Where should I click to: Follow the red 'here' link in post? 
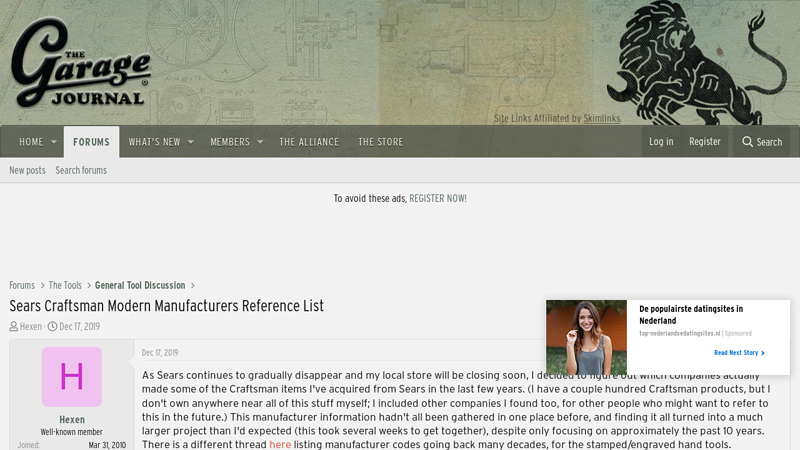point(280,444)
